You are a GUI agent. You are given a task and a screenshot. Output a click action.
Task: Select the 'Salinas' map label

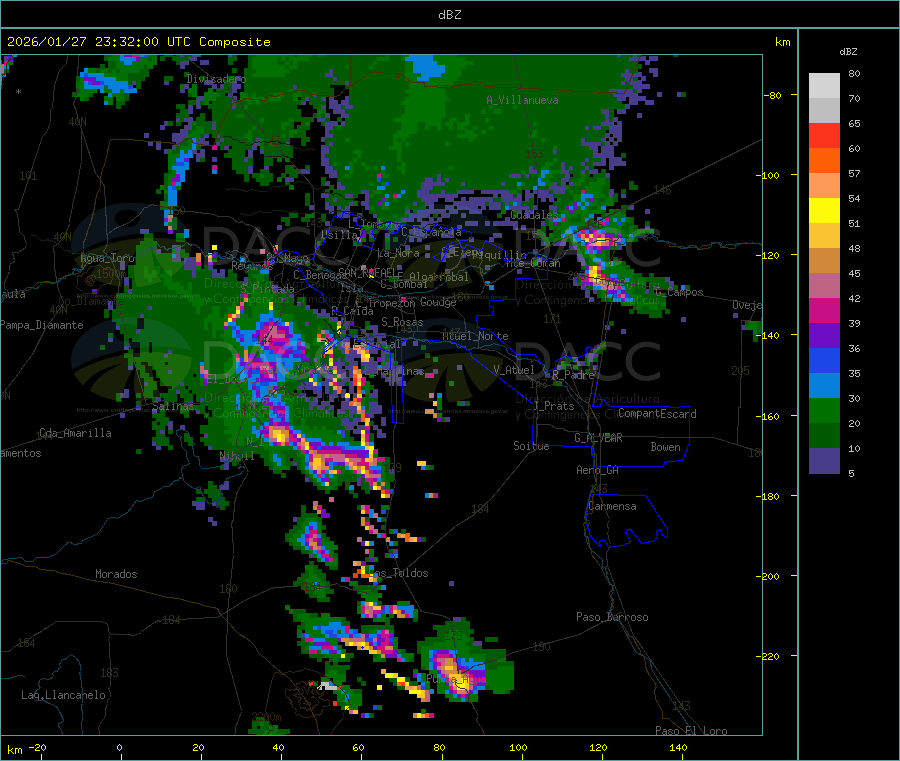pyautogui.click(x=173, y=406)
